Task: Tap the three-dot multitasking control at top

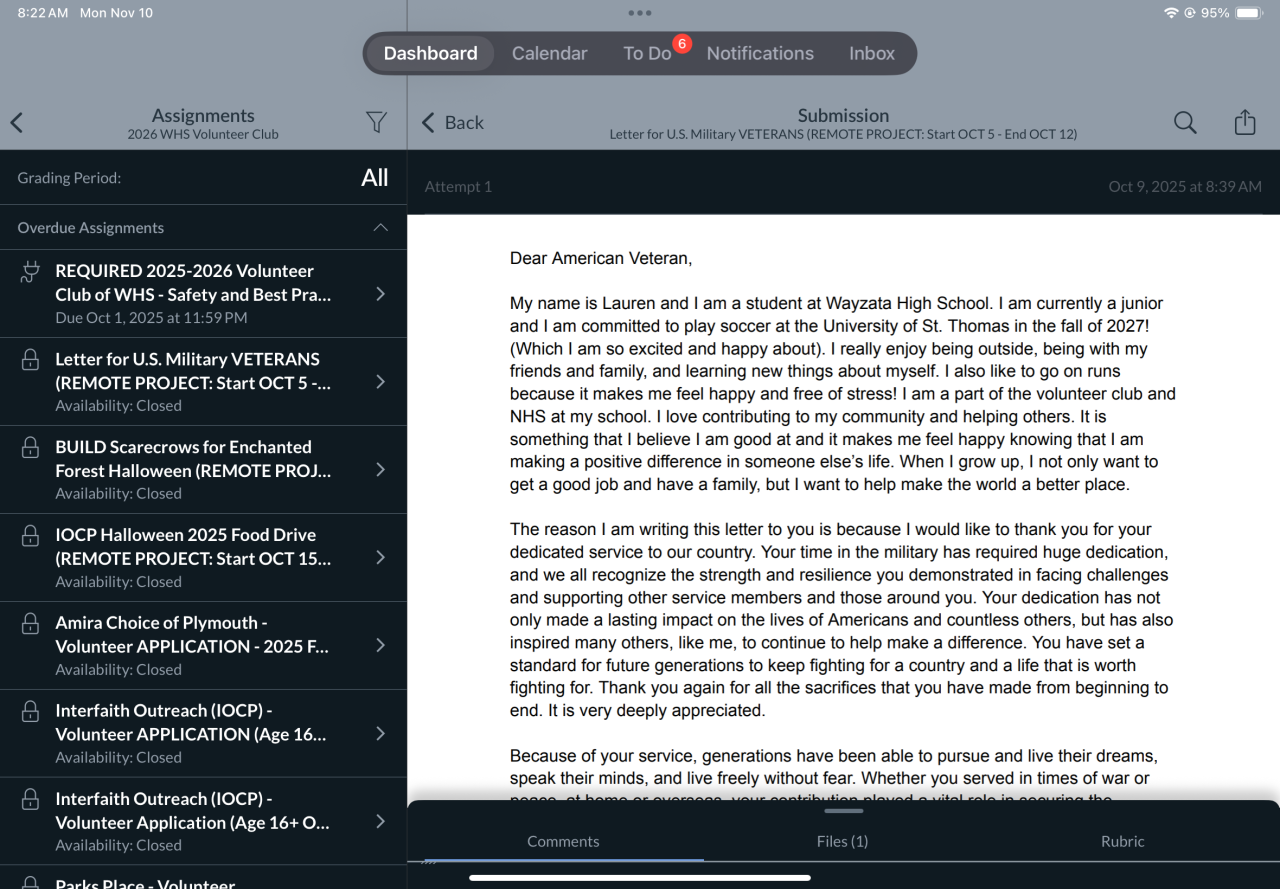Action: (640, 13)
